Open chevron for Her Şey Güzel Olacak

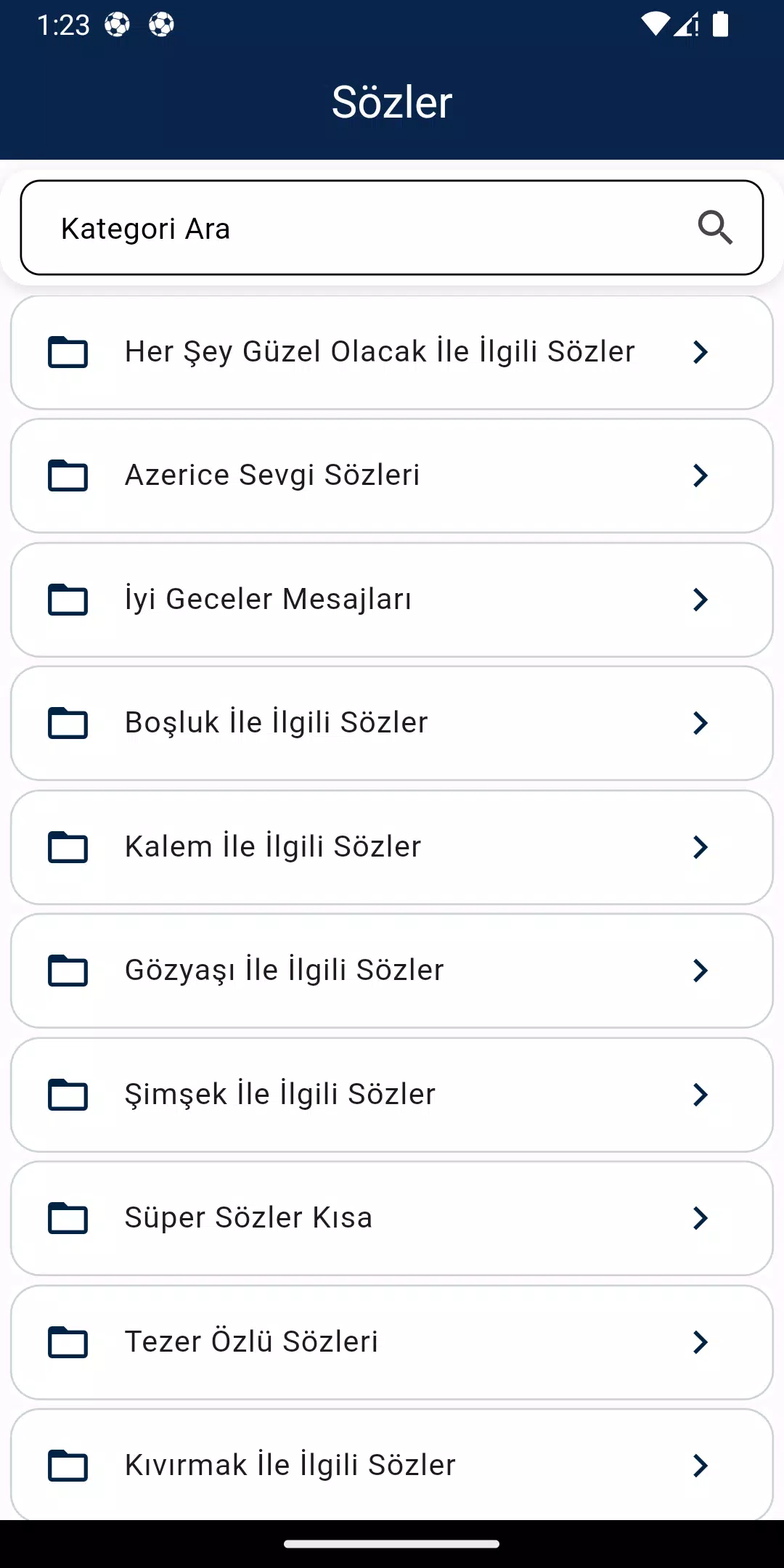tap(701, 352)
